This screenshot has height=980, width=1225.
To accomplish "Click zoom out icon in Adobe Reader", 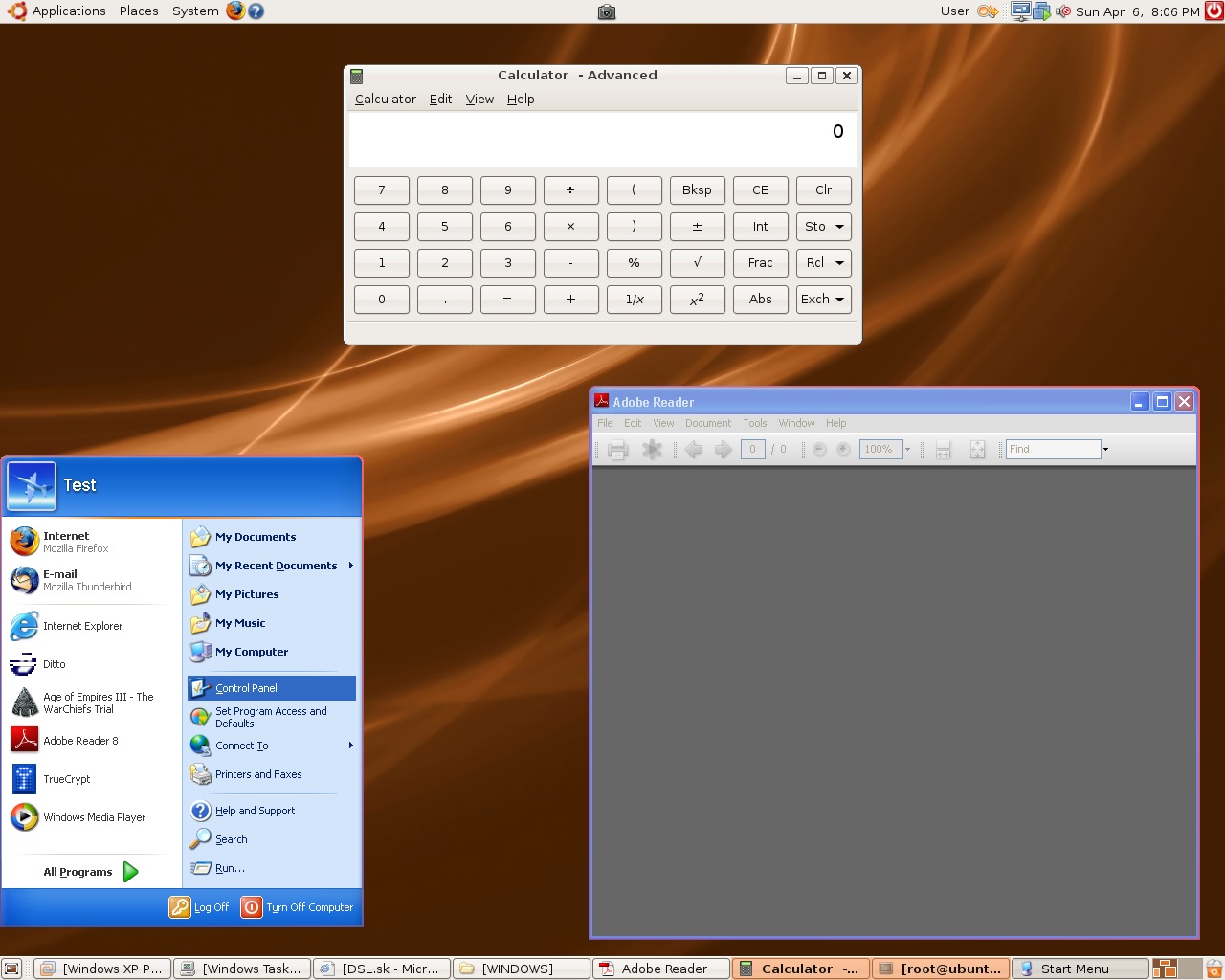I will point(819,449).
